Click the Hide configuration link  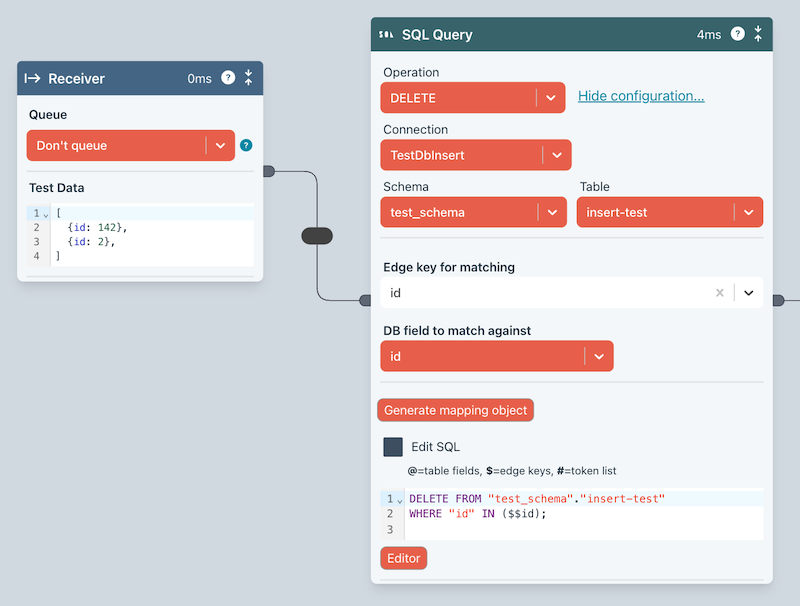click(641, 96)
